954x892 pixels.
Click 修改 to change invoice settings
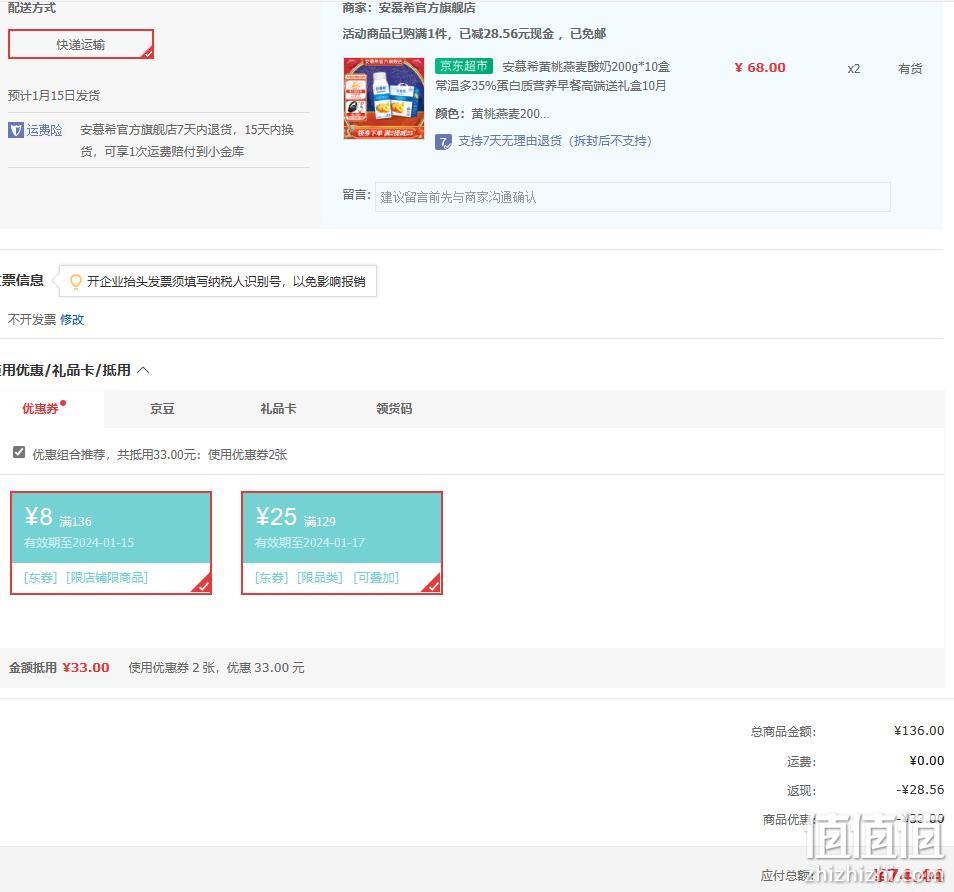pyautogui.click(x=72, y=319)
